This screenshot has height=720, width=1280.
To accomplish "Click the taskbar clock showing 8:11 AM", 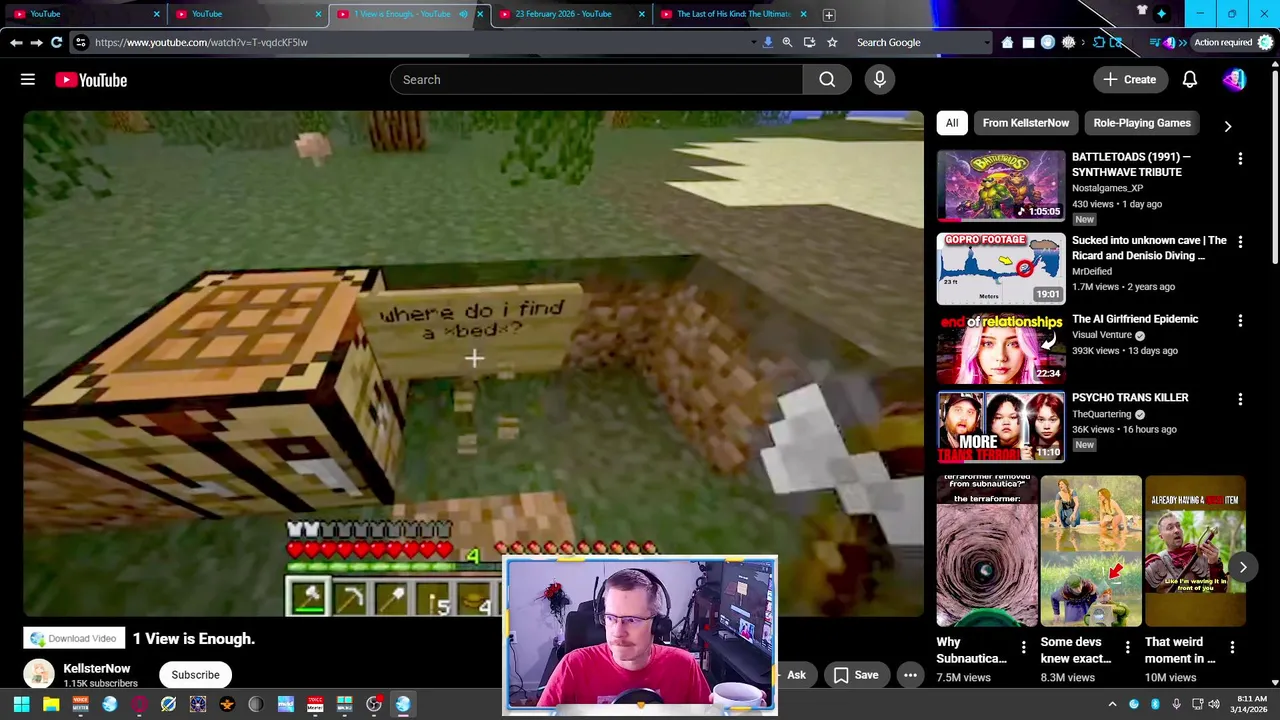I will tap(1251, 704).
